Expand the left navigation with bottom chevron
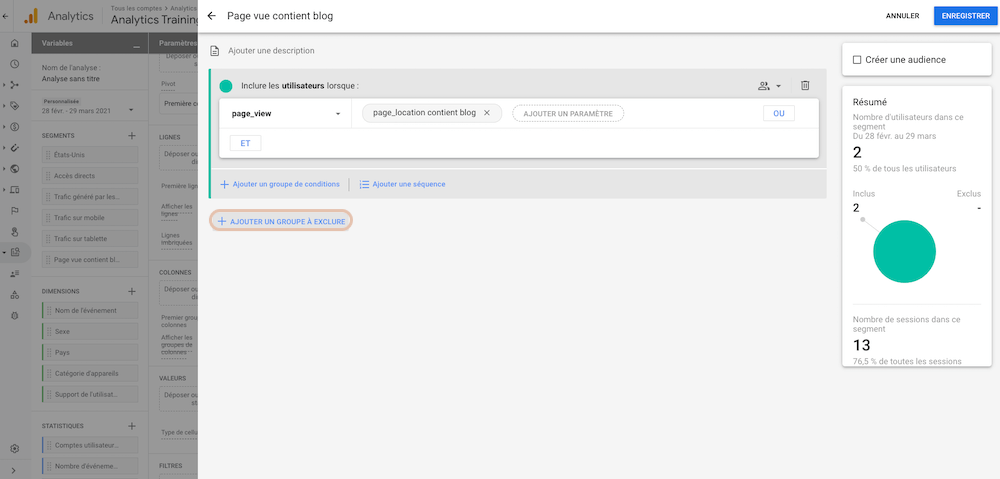Viewport: 1000px width, 479px height. (x=15, y=470)
